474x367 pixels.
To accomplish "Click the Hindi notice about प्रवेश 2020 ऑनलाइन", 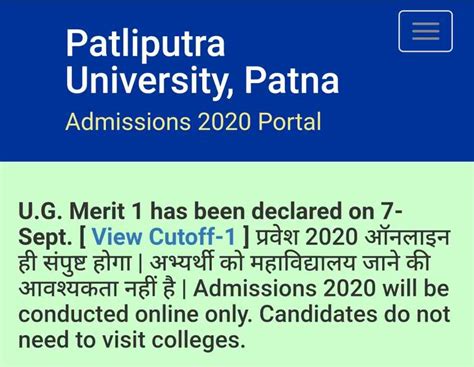I will [x=353, y=237].
